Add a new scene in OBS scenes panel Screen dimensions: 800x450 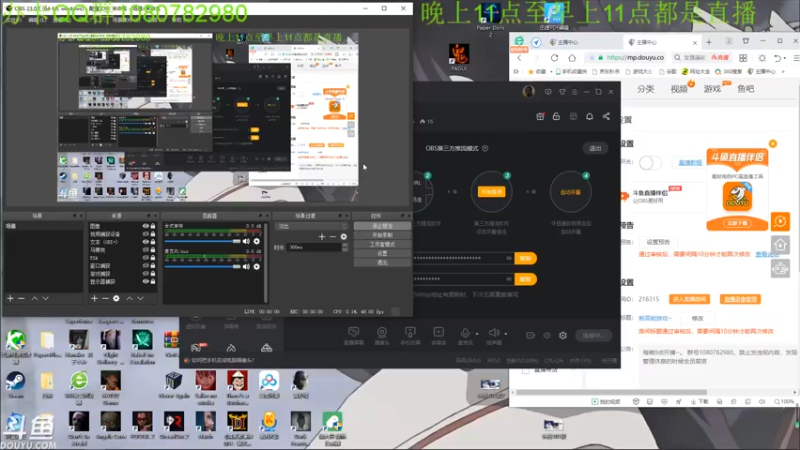(10, 298)
